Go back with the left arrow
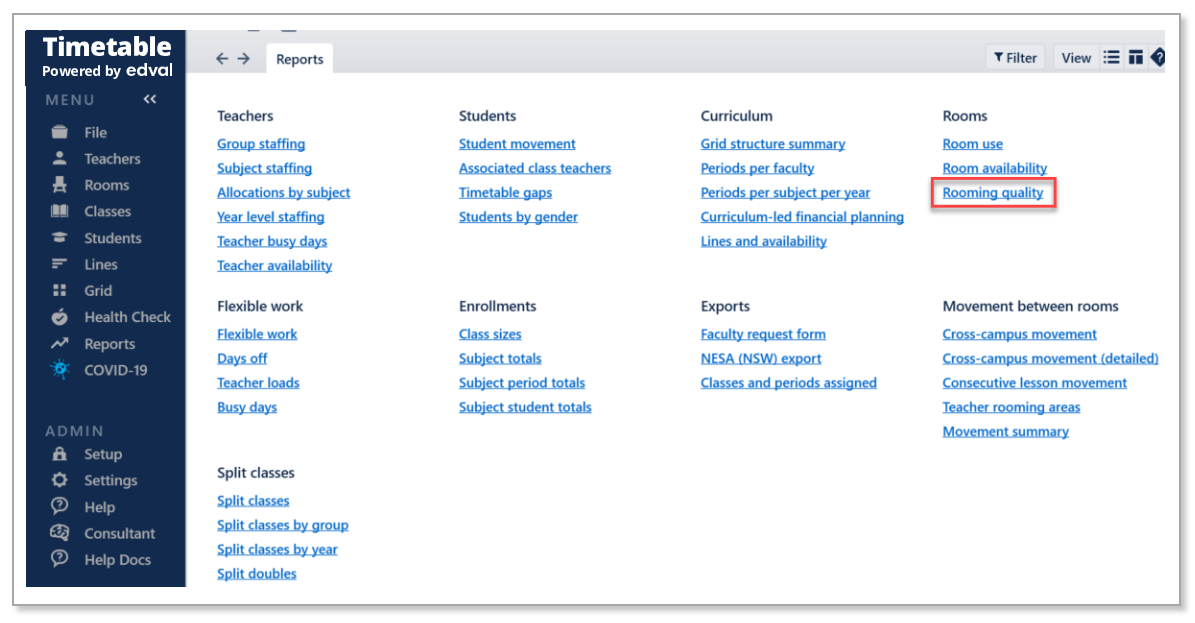The image size is (1195, 623). (223, 59)
